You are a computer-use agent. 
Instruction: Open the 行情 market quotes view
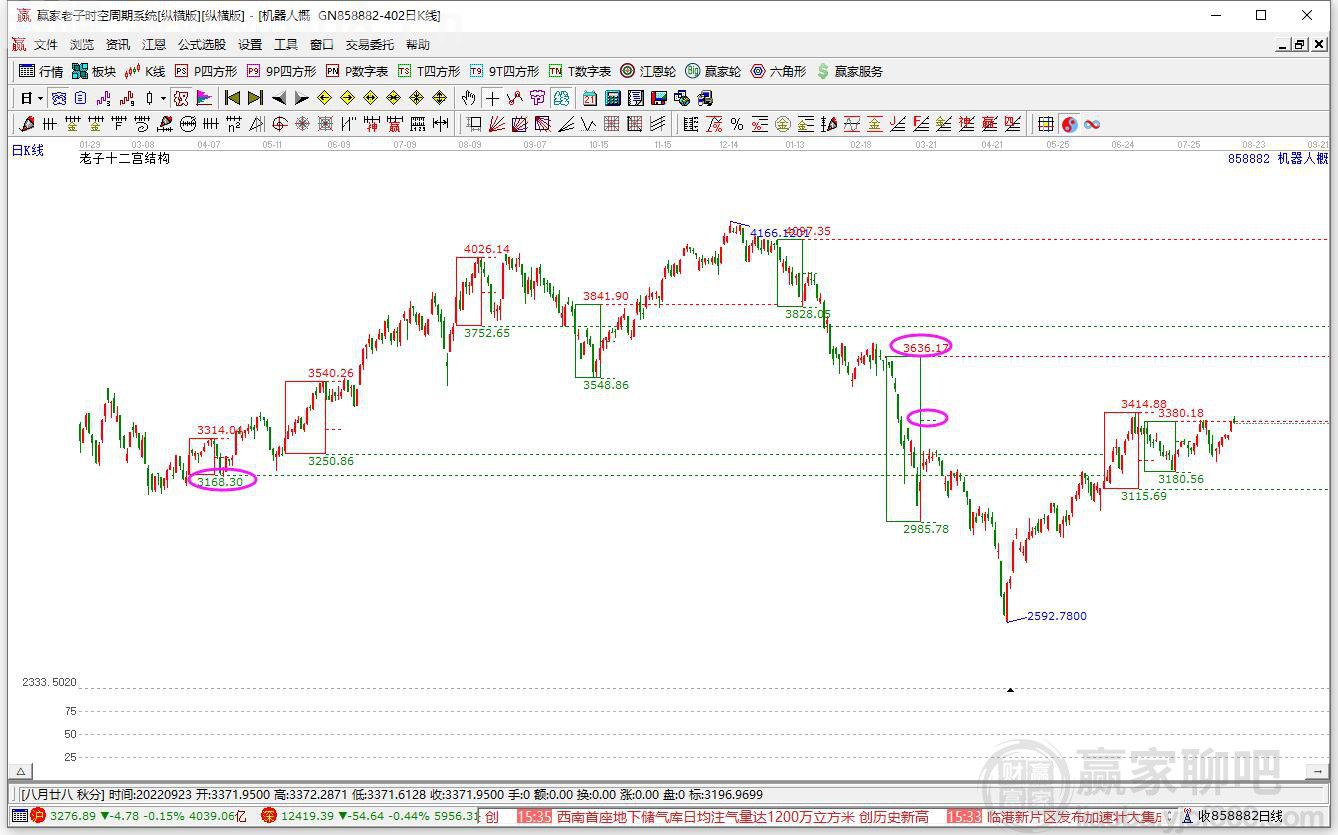41,71
